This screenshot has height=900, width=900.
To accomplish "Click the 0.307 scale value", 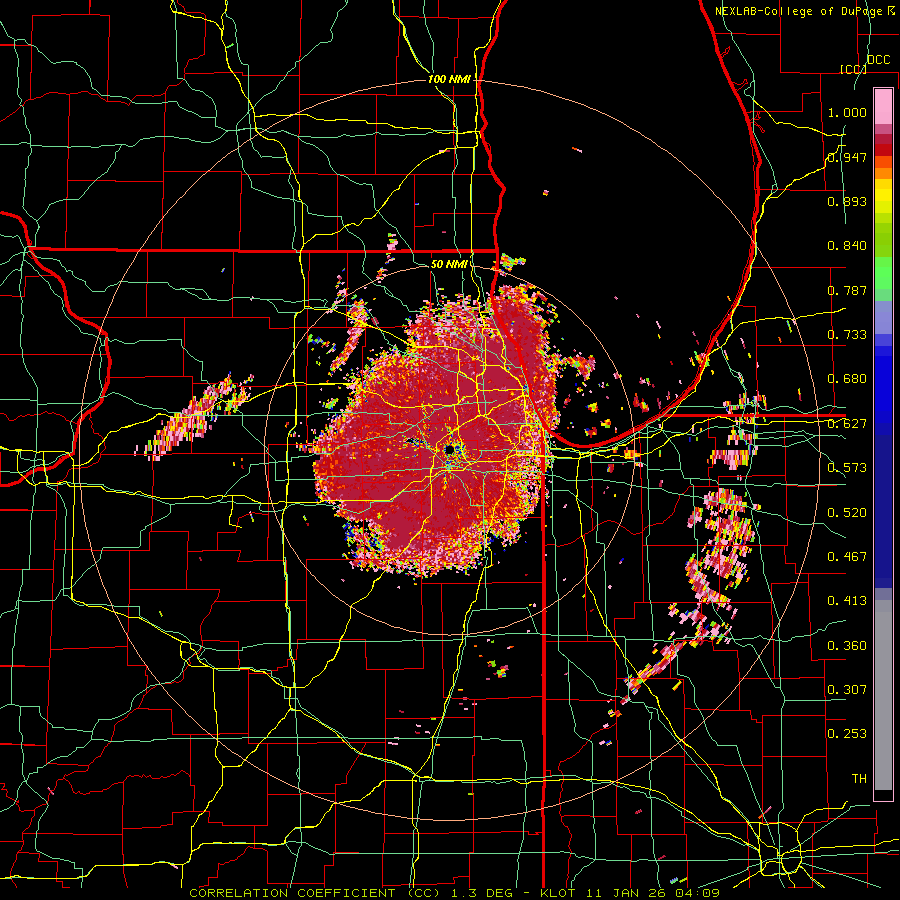I will (847, 690).
